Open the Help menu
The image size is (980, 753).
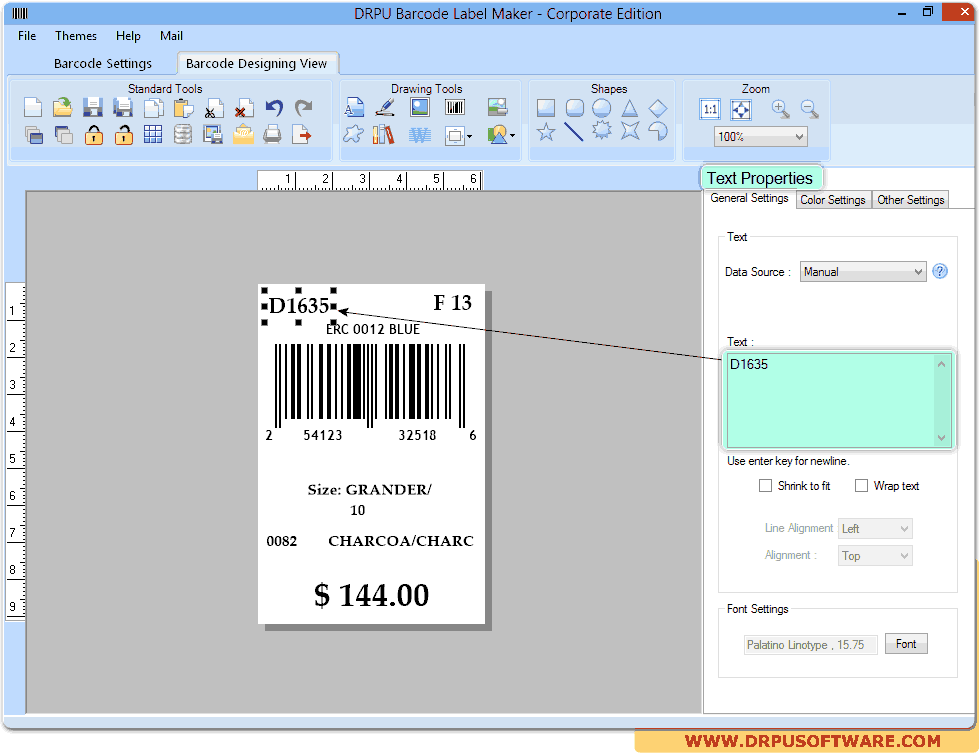click(128, 36)
